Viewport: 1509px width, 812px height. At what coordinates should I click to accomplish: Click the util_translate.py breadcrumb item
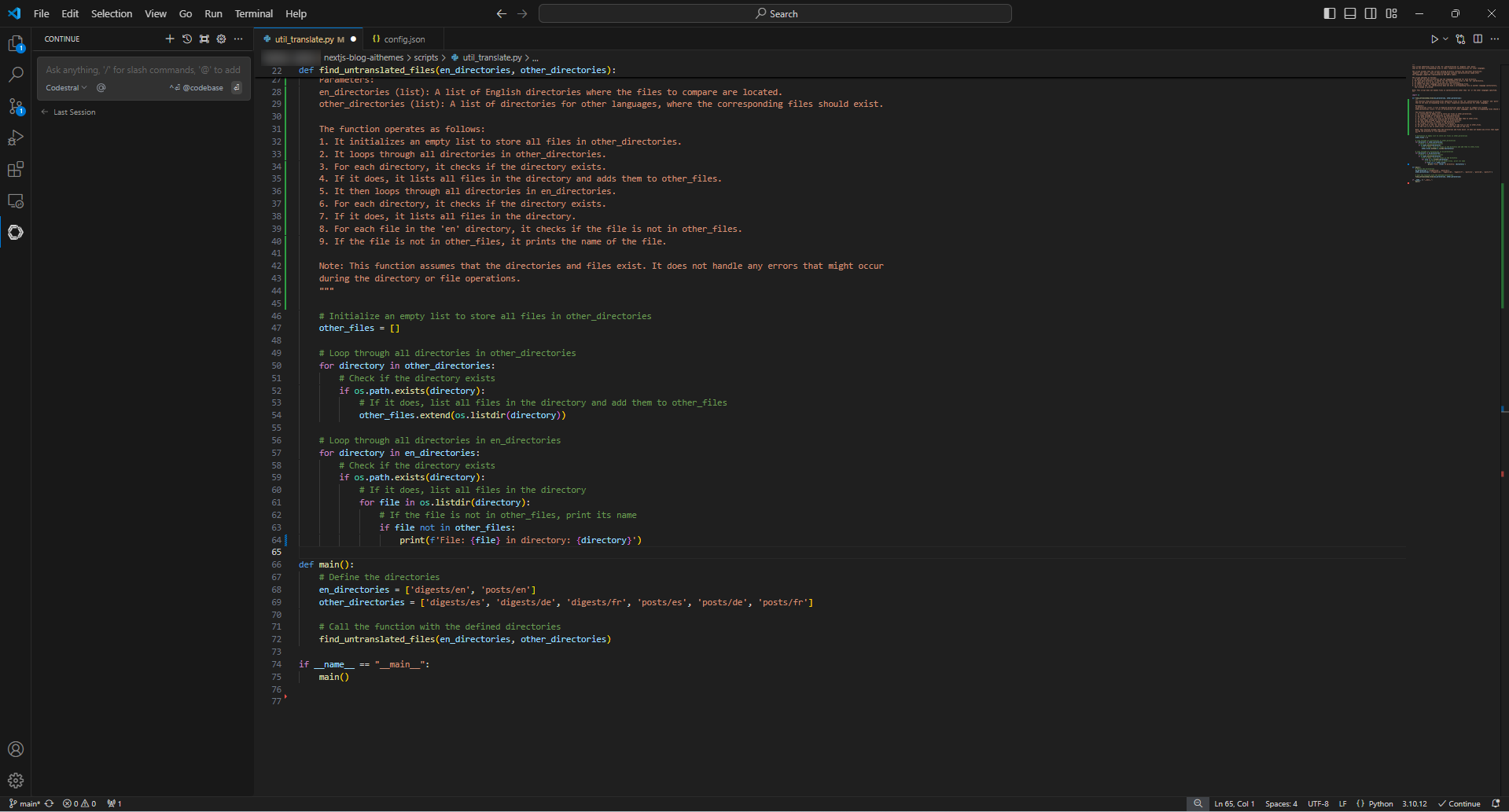[x=487, y=57]
